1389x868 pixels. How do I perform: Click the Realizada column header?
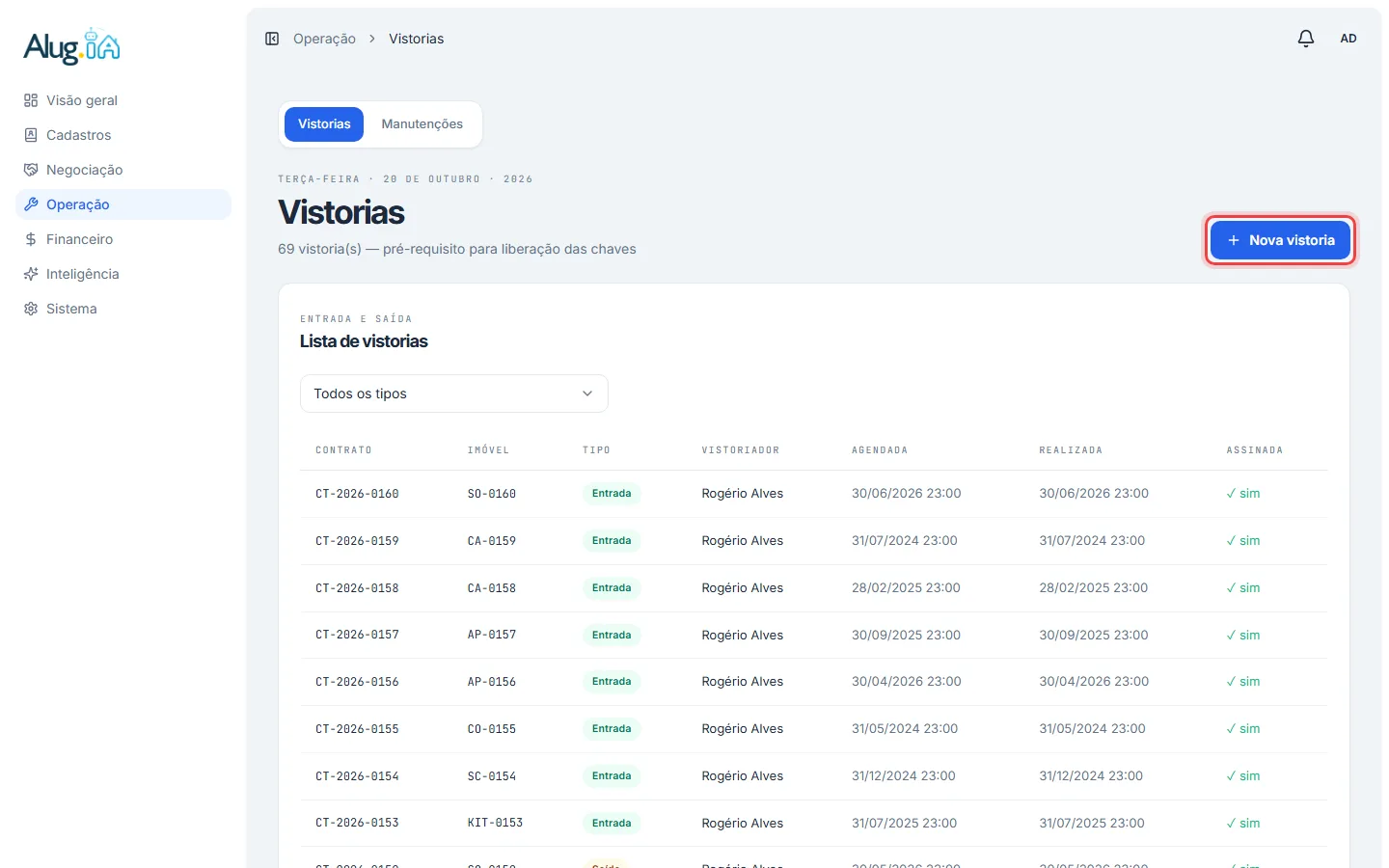pyautogui.click(x=1071, y=450)
